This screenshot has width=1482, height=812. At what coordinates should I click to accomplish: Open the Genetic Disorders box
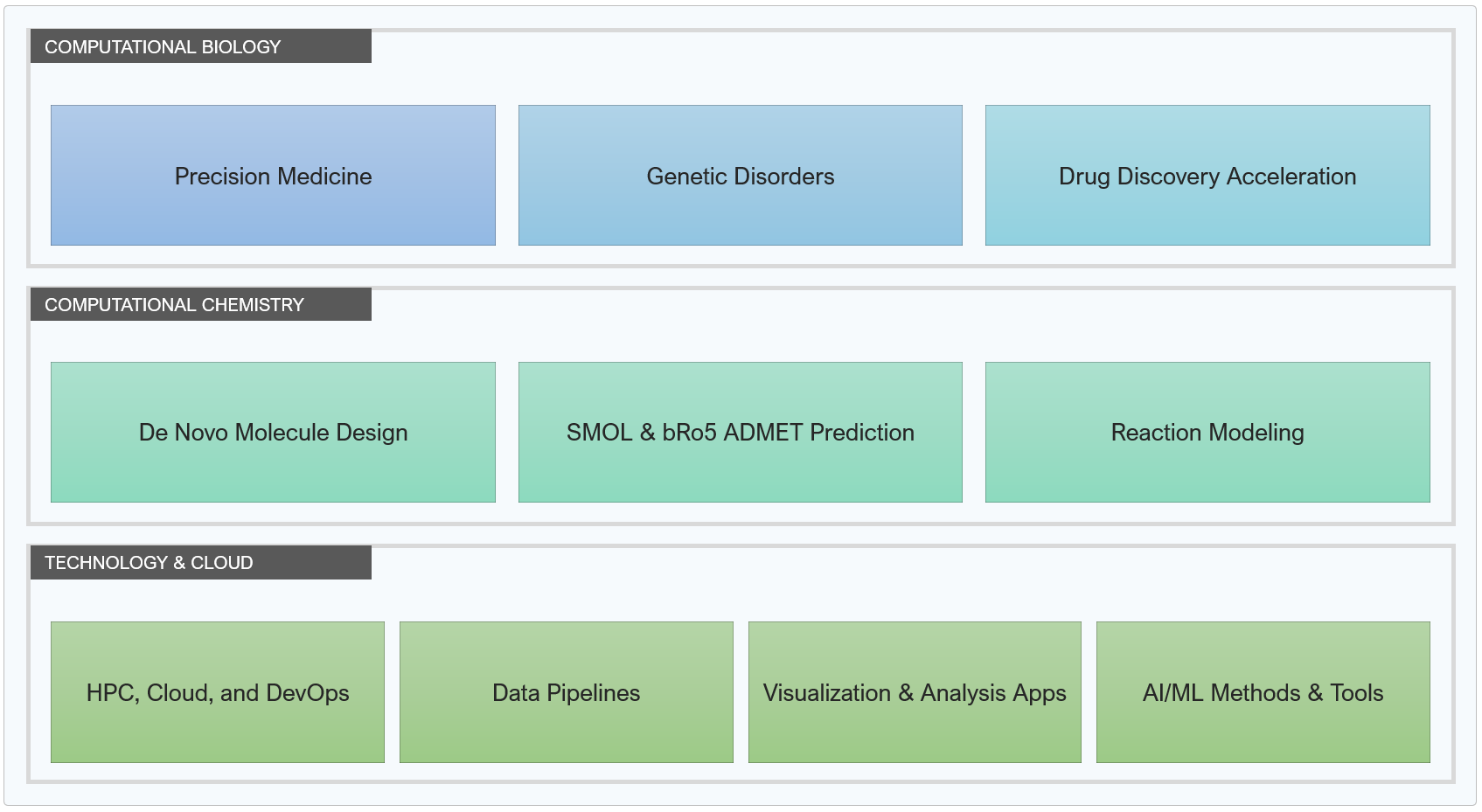coord(741,176)
